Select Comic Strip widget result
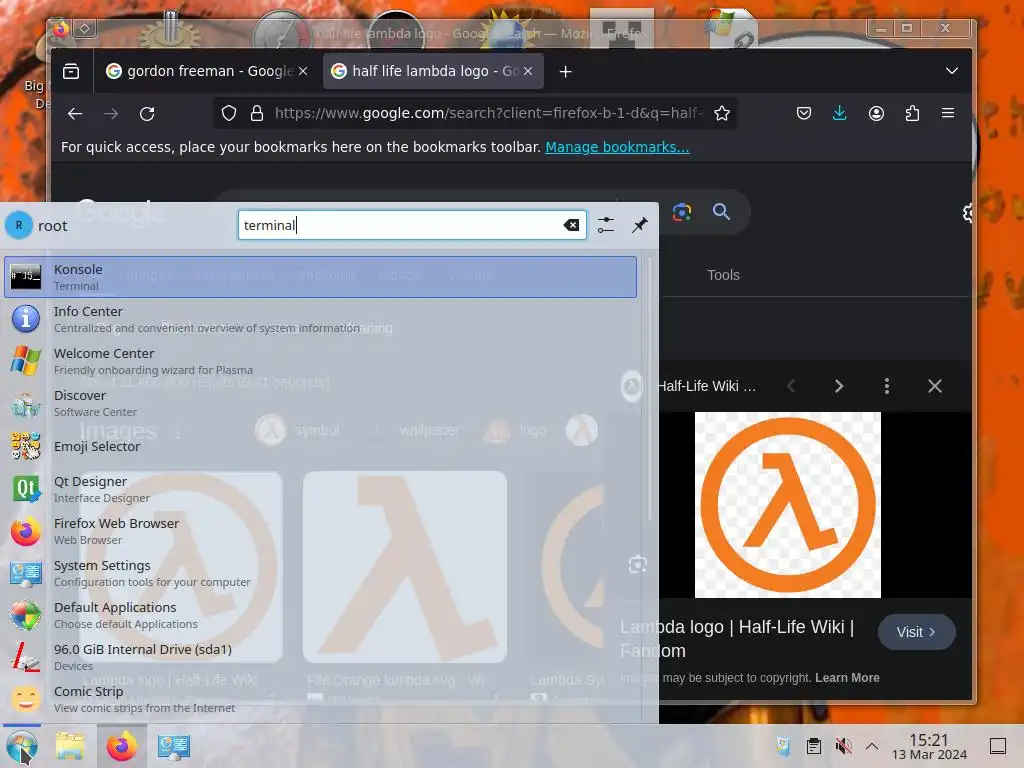 coord(320,699)
